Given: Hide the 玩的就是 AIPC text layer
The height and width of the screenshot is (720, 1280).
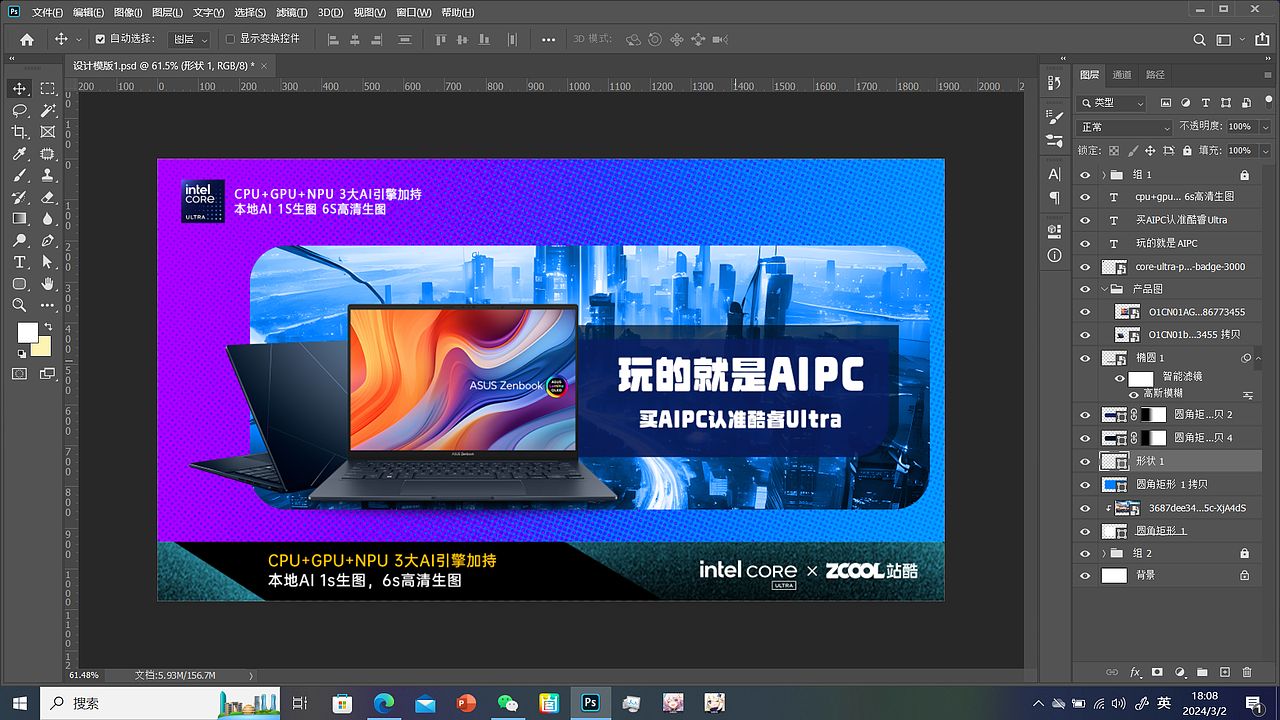Looking at the screenshot, I should [x=1085, y=243].
